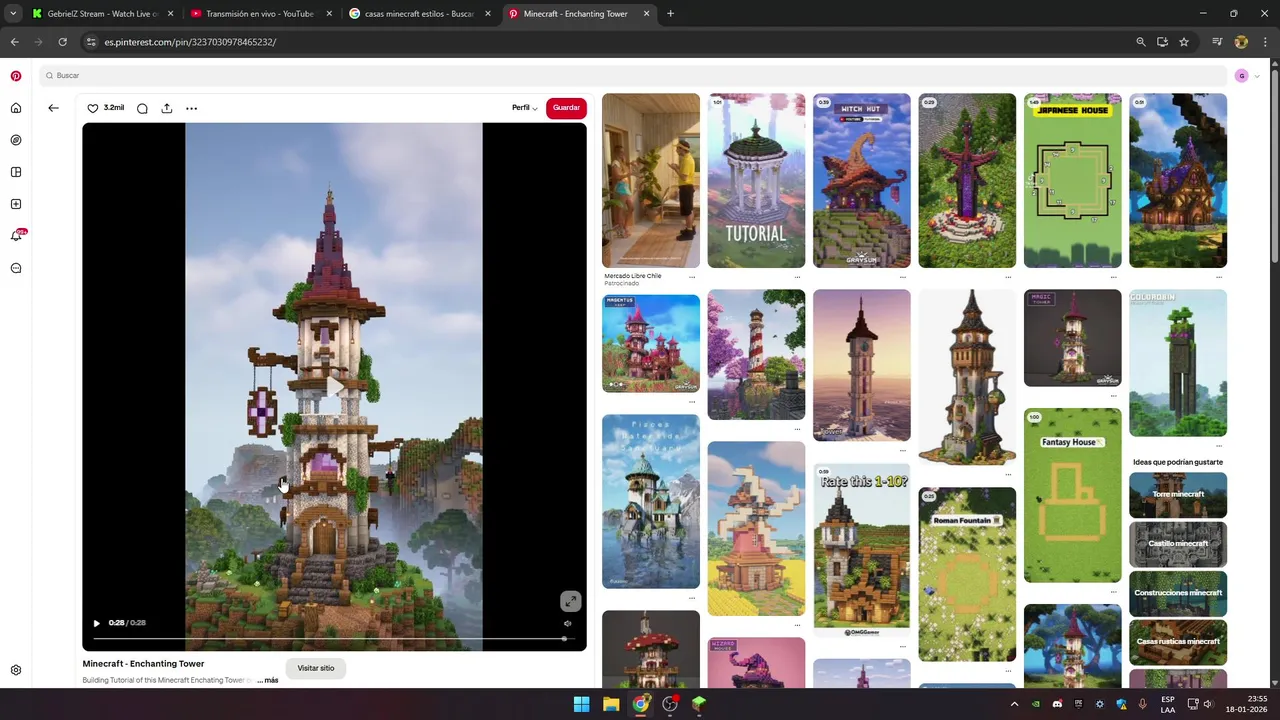Open the account 'G' avatar
This screenshot has width=1280, height=720.
coord(1242,76)
